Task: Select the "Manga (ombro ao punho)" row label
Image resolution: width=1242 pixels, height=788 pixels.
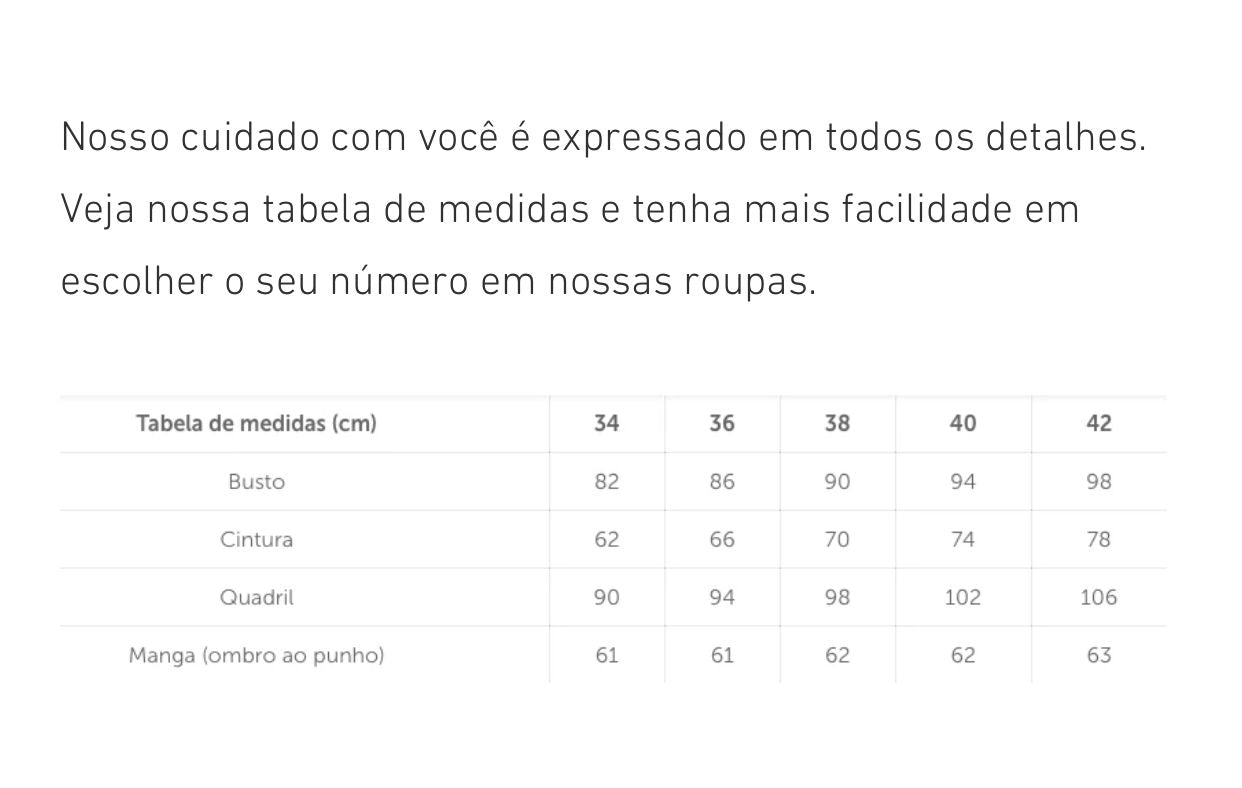Action: [x=256, y=655]
